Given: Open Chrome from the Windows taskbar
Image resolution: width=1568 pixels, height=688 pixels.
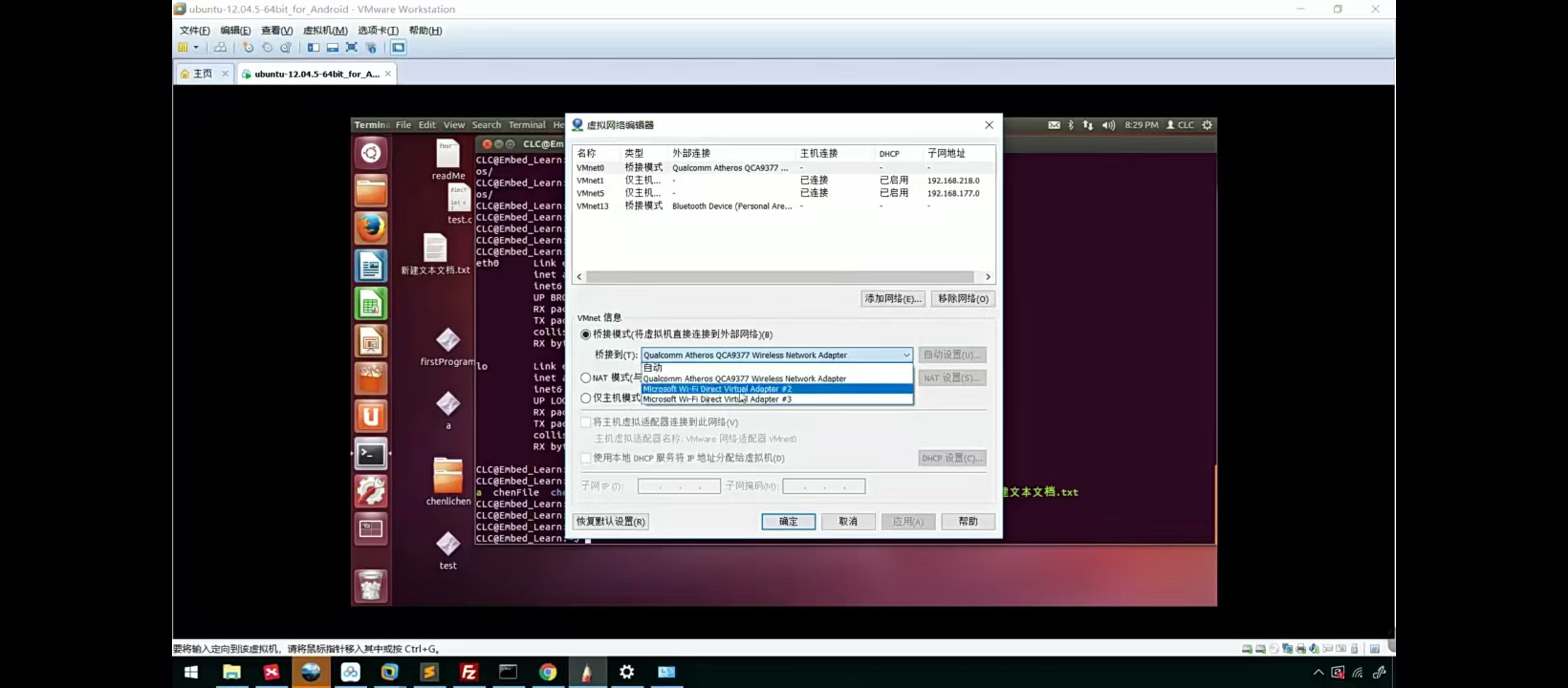Looking at the screenshot, I should (x=548, y=672).
